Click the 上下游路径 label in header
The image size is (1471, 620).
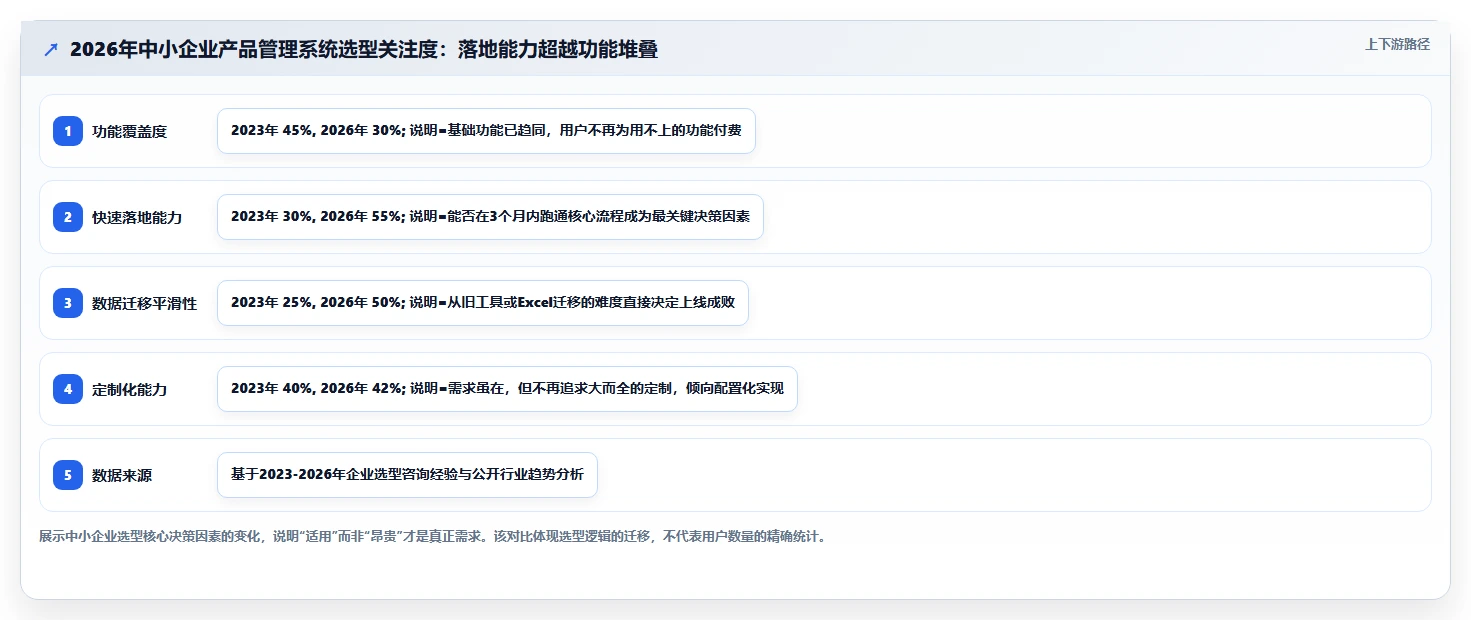(x=1397, y=44)
